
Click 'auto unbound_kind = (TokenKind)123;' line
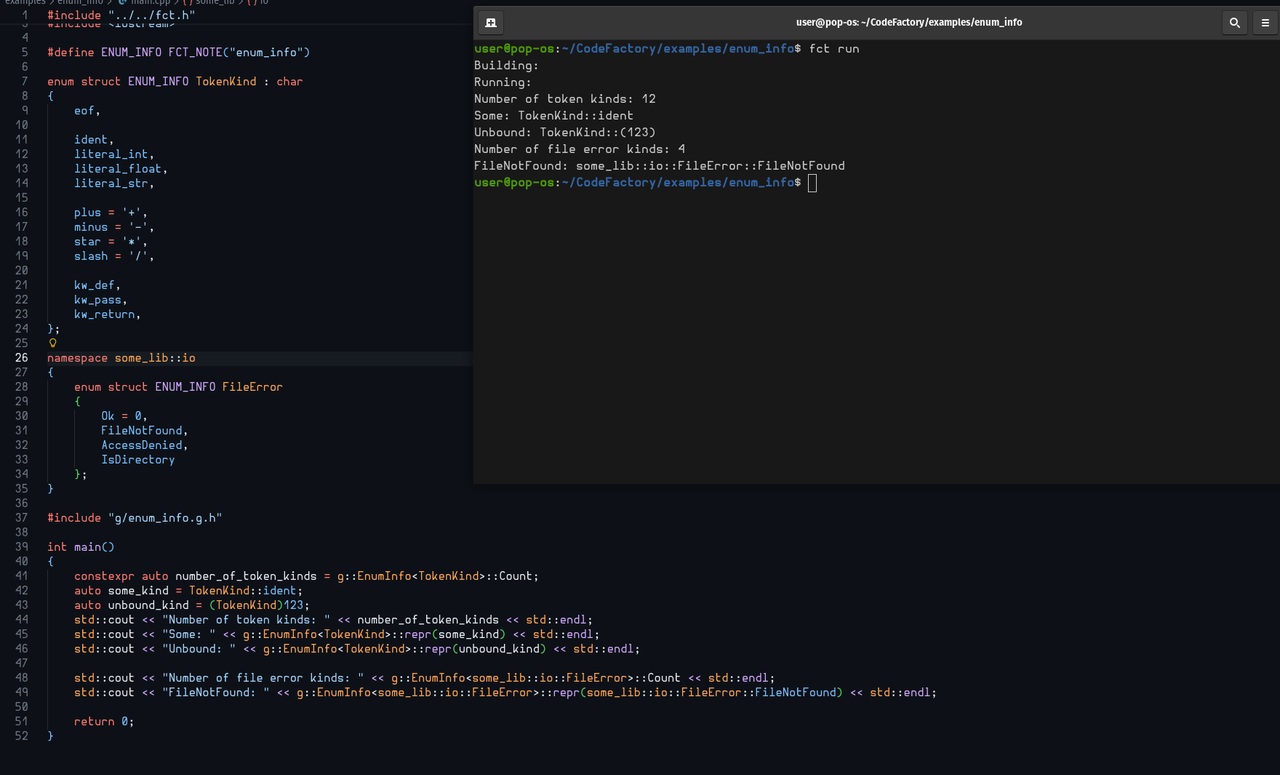coord(192,605)
